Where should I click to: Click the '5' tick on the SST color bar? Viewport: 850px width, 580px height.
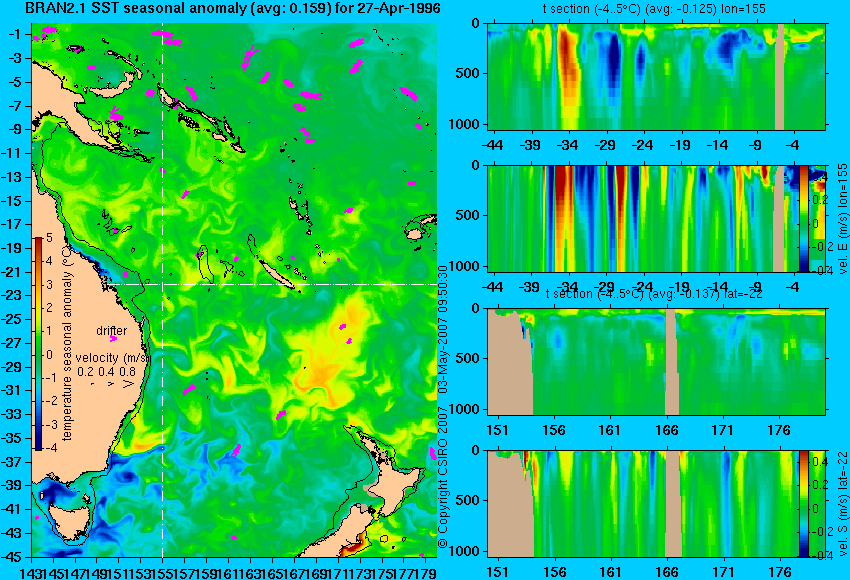click(x=49, y=238)
